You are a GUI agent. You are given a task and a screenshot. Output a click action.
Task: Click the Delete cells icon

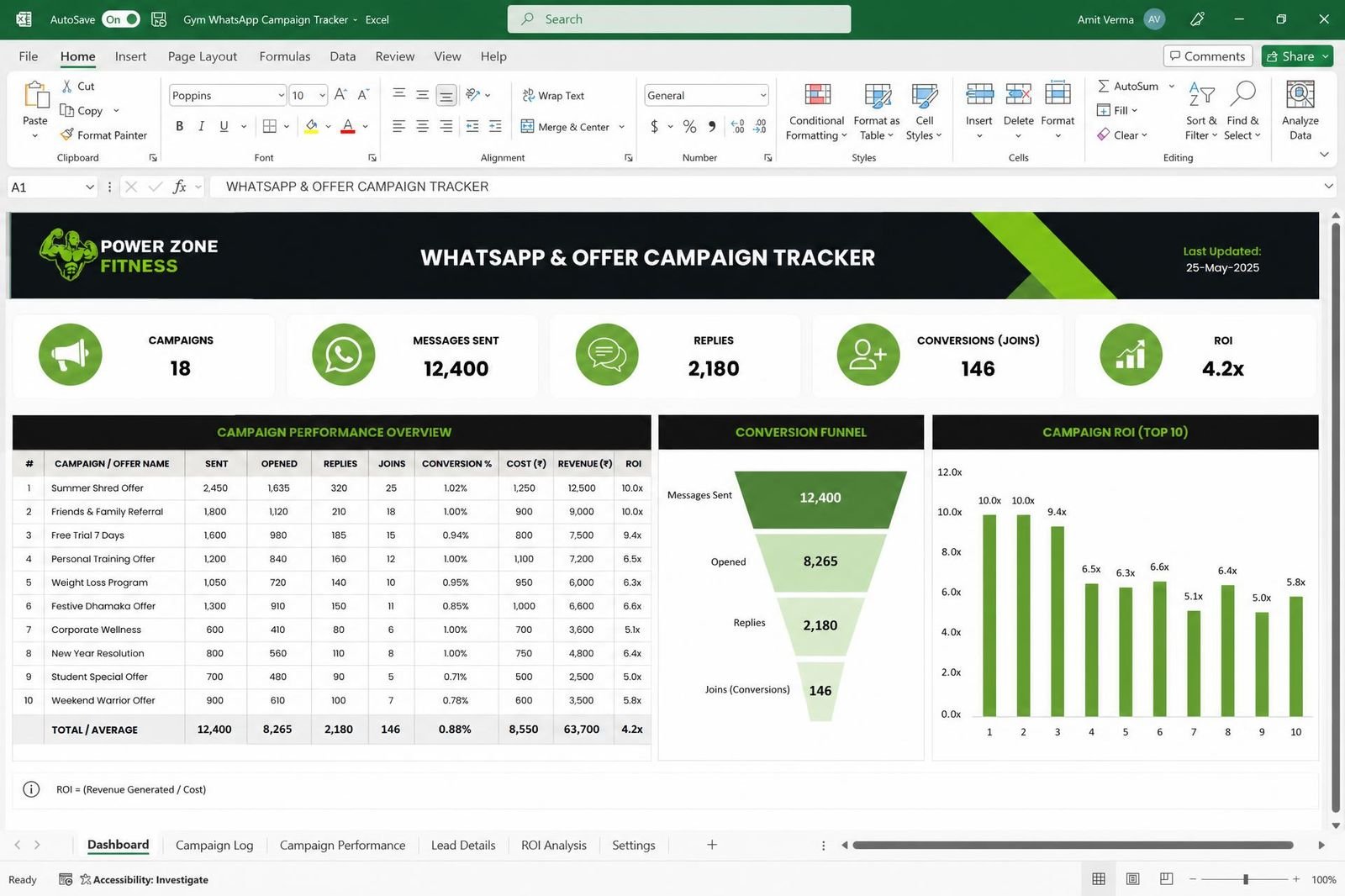pyautogui.click(x=1018, y=94)
